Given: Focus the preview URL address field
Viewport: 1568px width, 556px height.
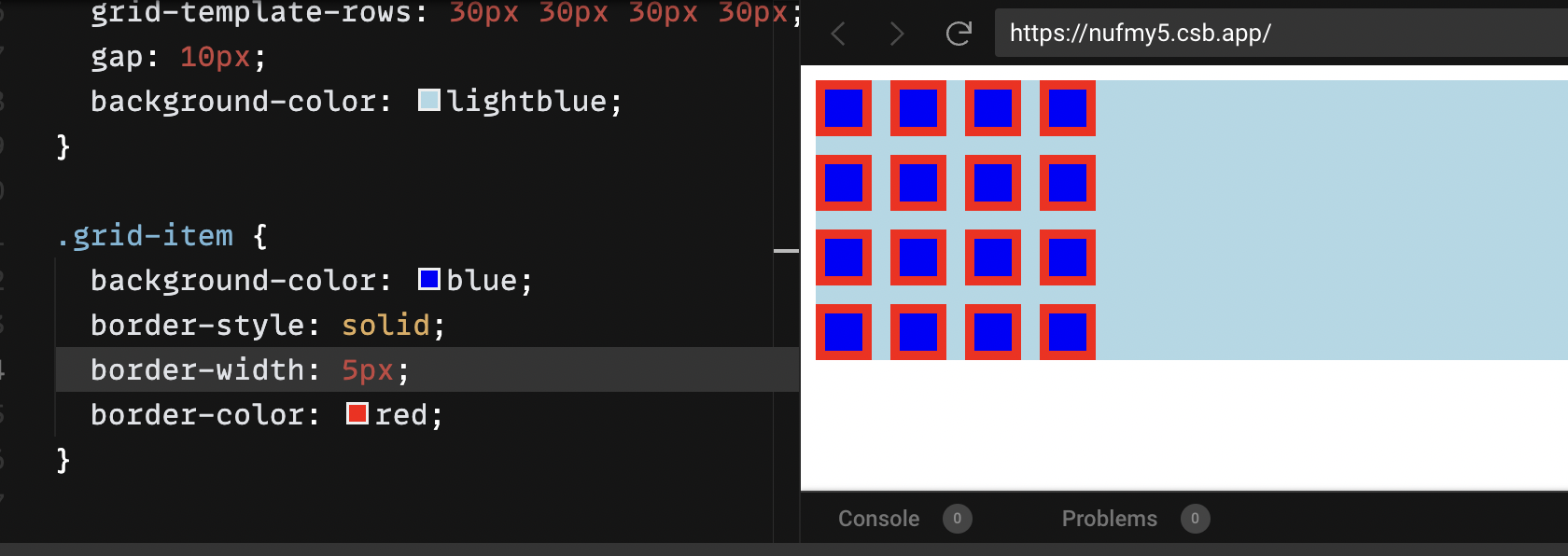Looking at the screenshot, I should (1281, 34).
